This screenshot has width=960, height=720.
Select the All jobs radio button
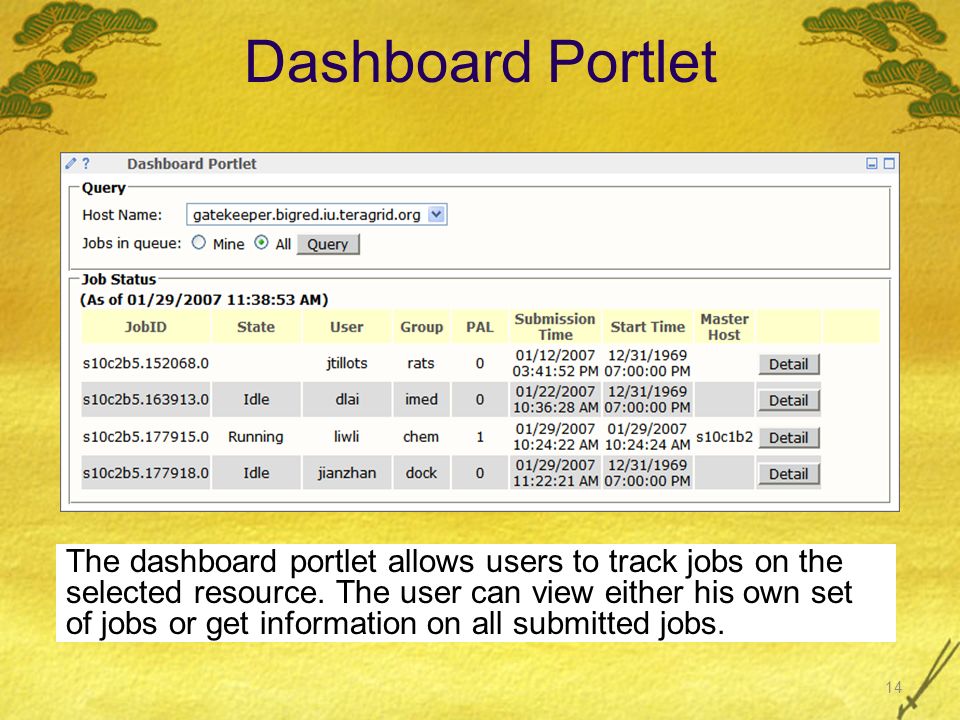point(261,242)
